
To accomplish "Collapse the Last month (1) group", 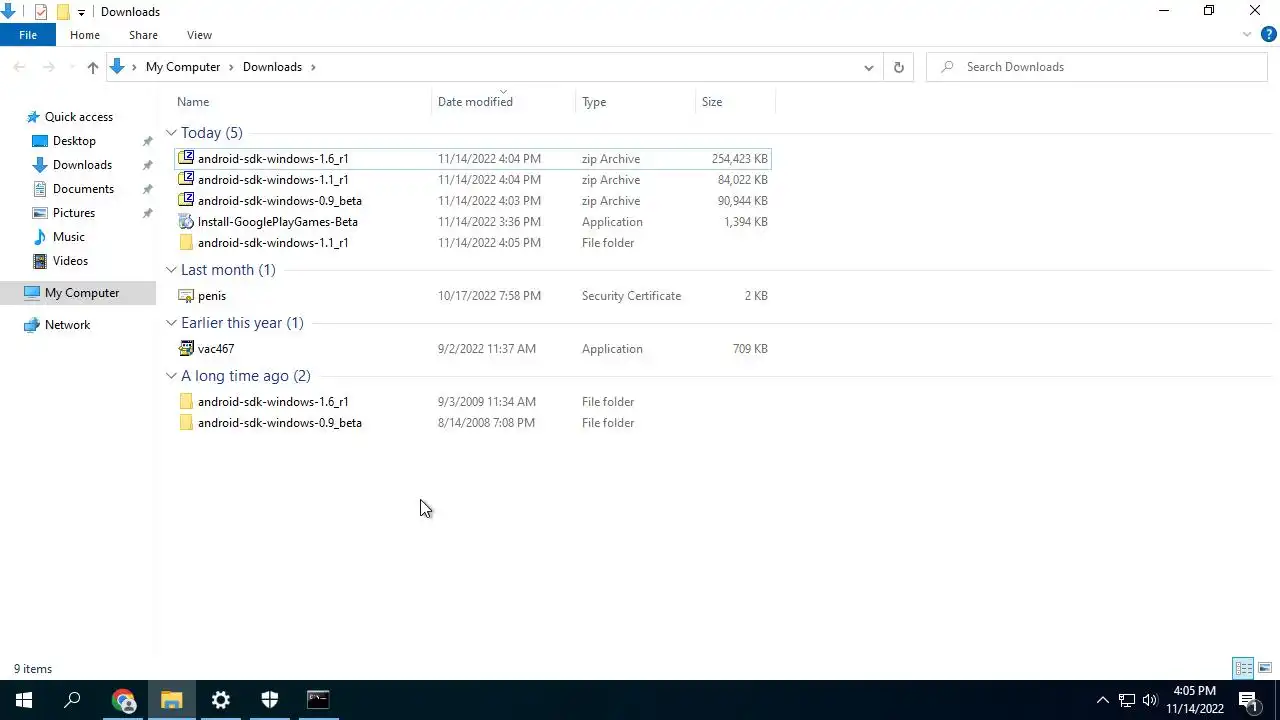I will click(x=171, y=270).
